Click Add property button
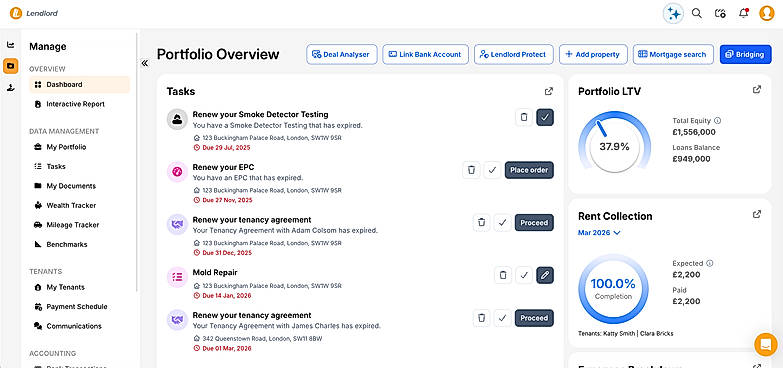The height and width of the screenshot is (368, 783). (x=593, y=54)
